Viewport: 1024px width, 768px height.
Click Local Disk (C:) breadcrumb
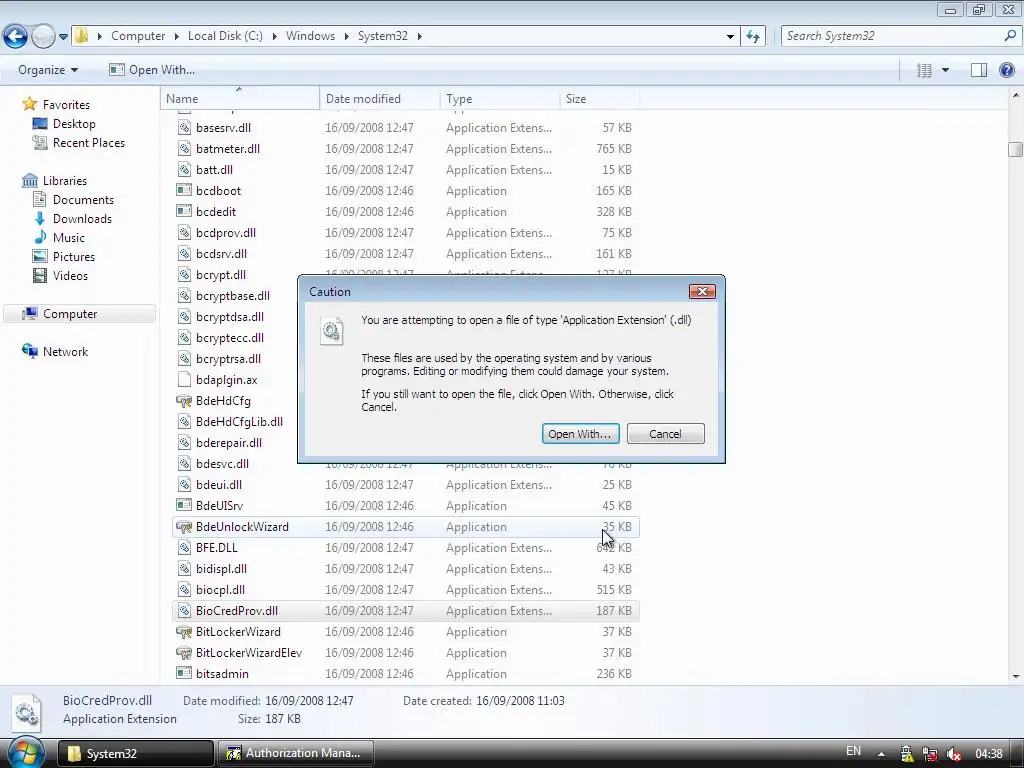[x=225, y=36]
